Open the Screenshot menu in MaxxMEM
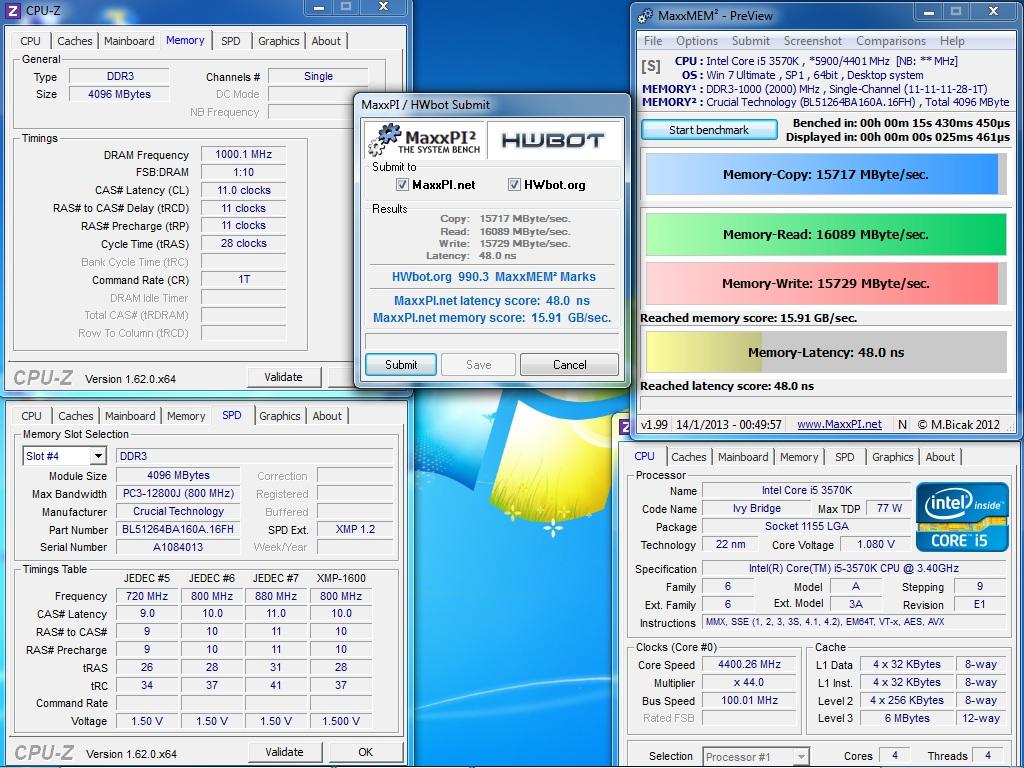This screenshot has height=768, width=1024. click(x=812, y=40)
